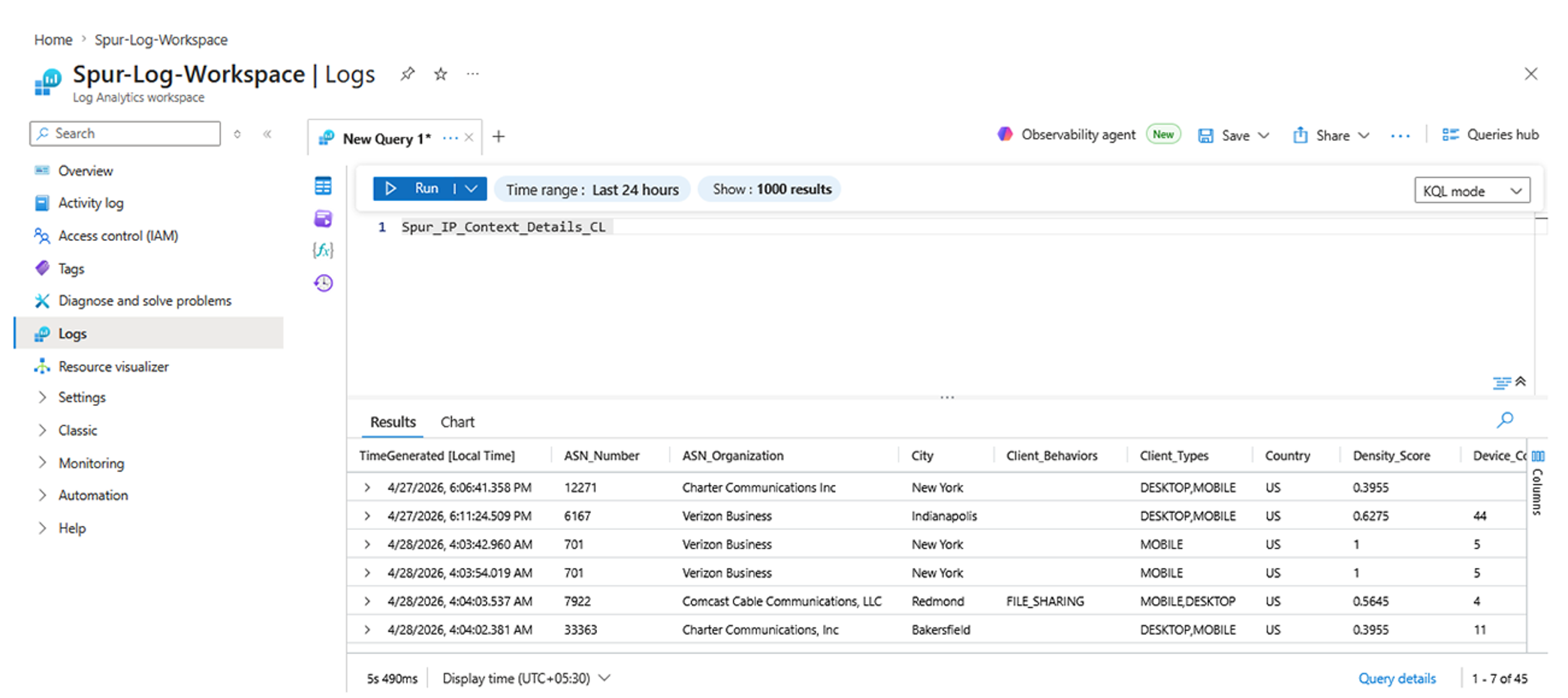Screen dimensions: 1568x698
Task: Open Queries hub
Action: click(1491, 134)
